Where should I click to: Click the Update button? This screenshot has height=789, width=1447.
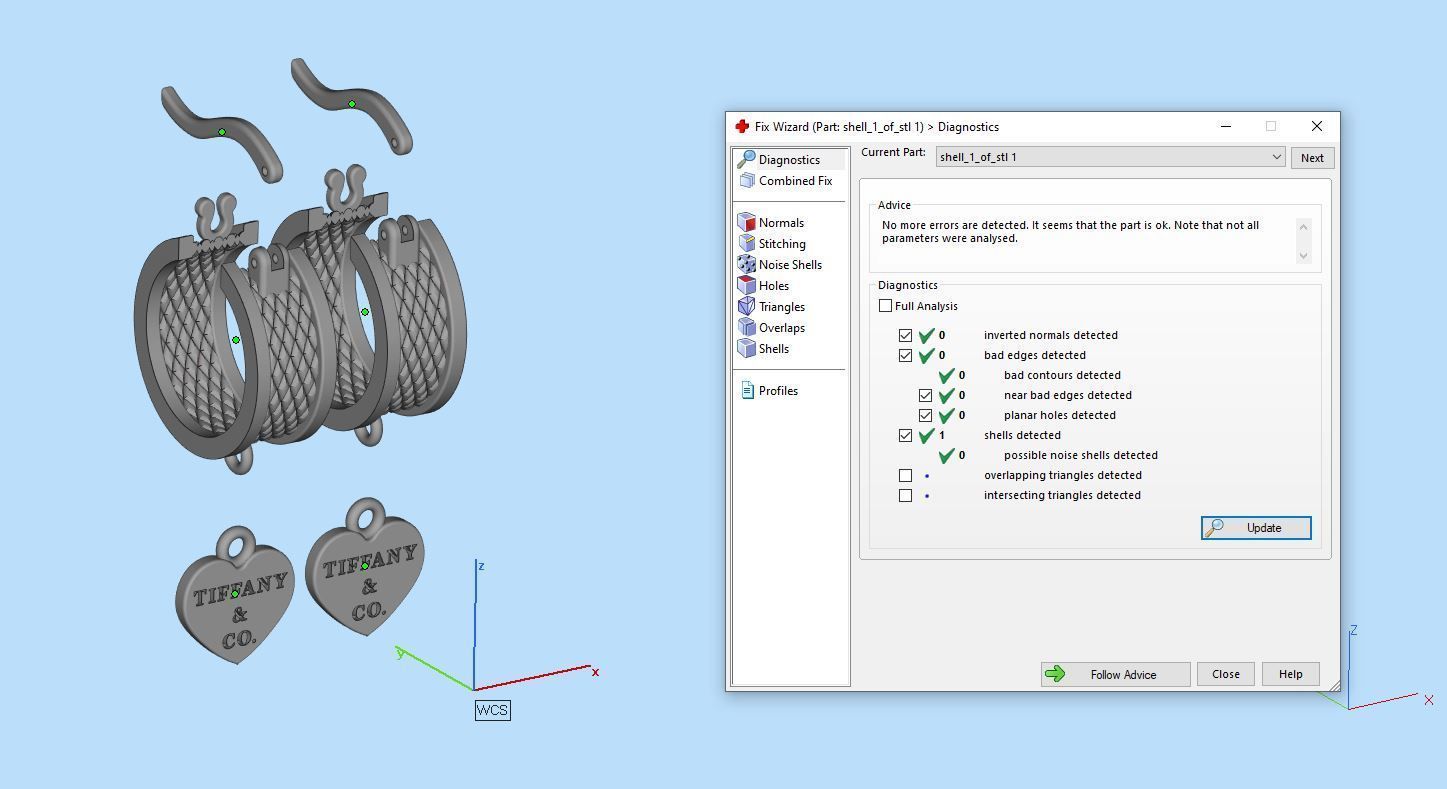tap(1256, 528)
